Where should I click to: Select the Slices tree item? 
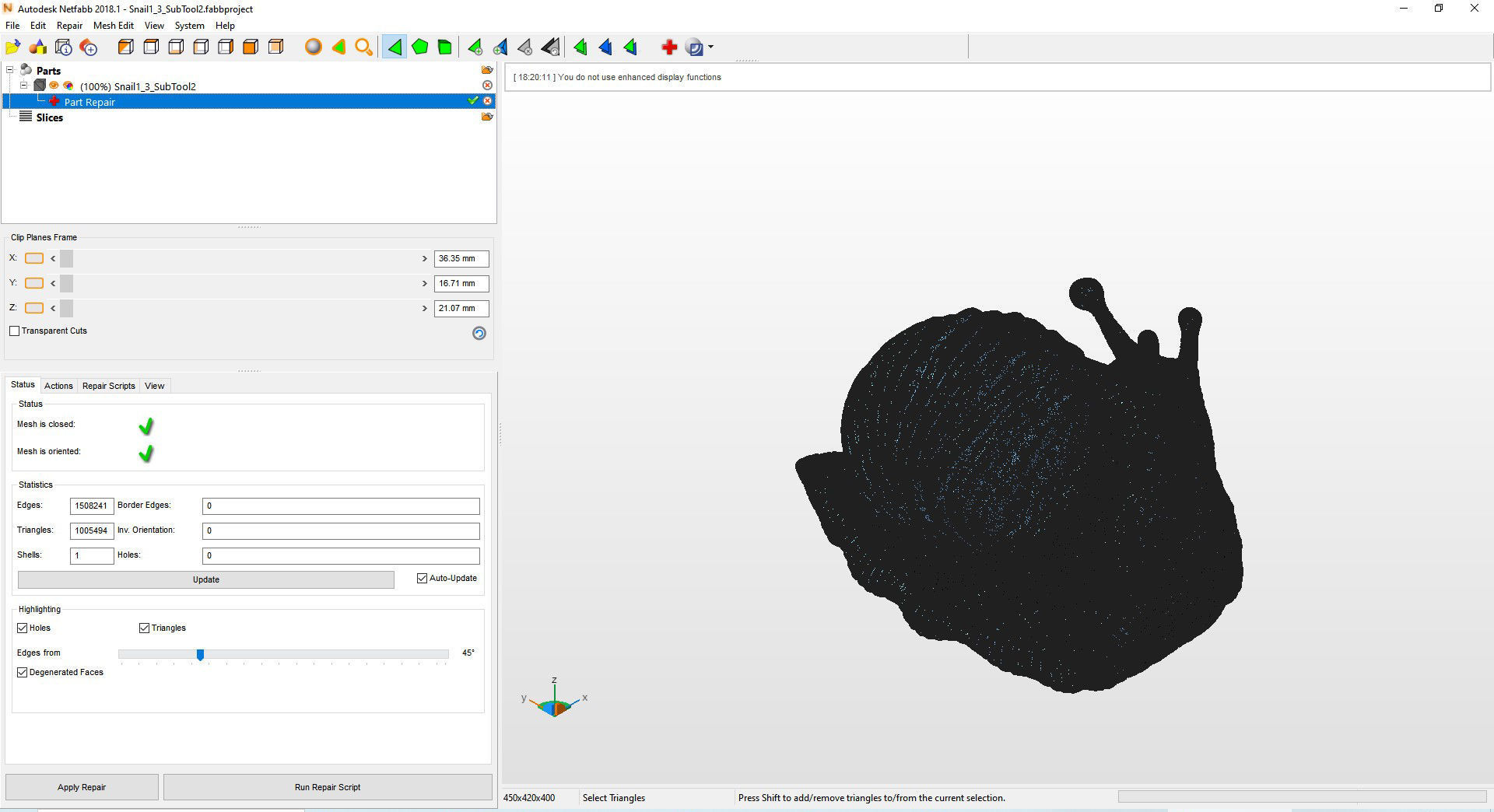click(50, 117)
